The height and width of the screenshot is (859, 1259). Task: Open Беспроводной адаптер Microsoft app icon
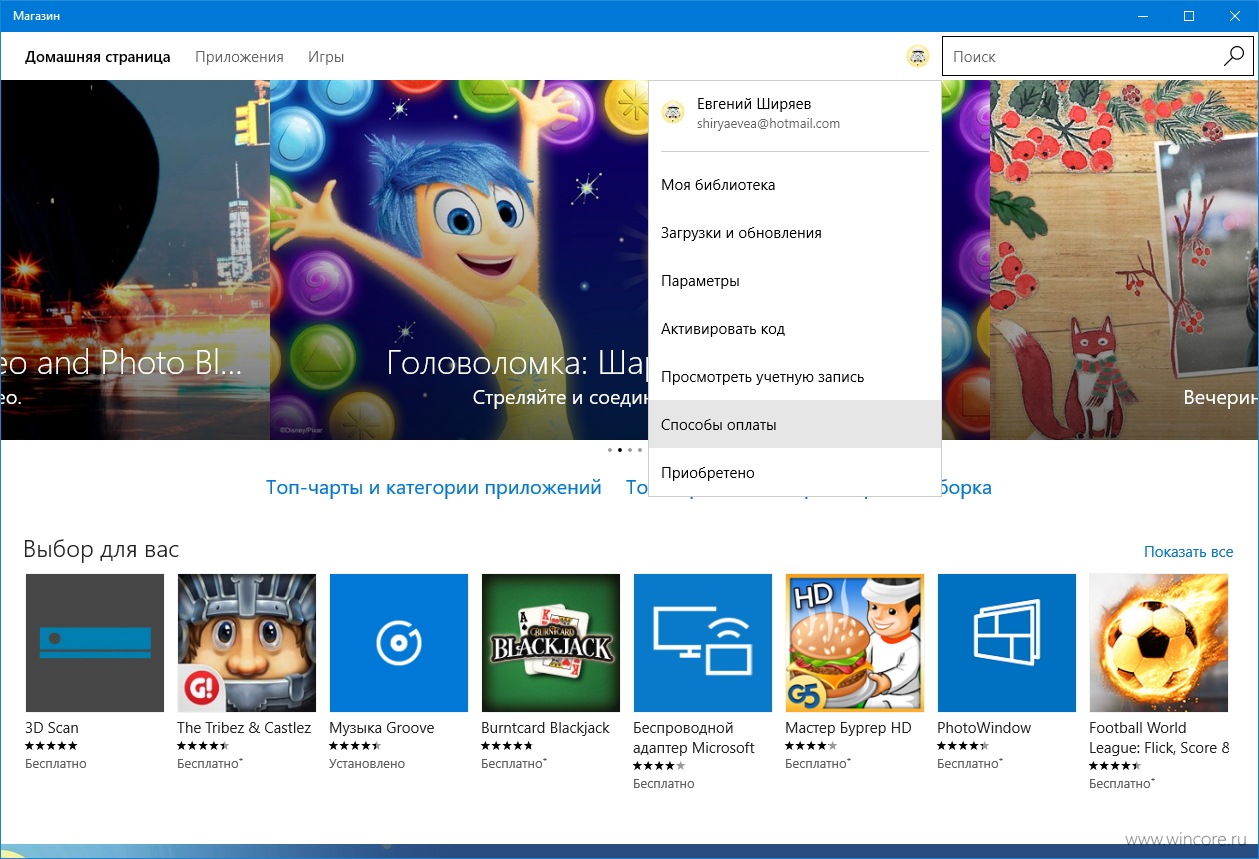[703, 643]
